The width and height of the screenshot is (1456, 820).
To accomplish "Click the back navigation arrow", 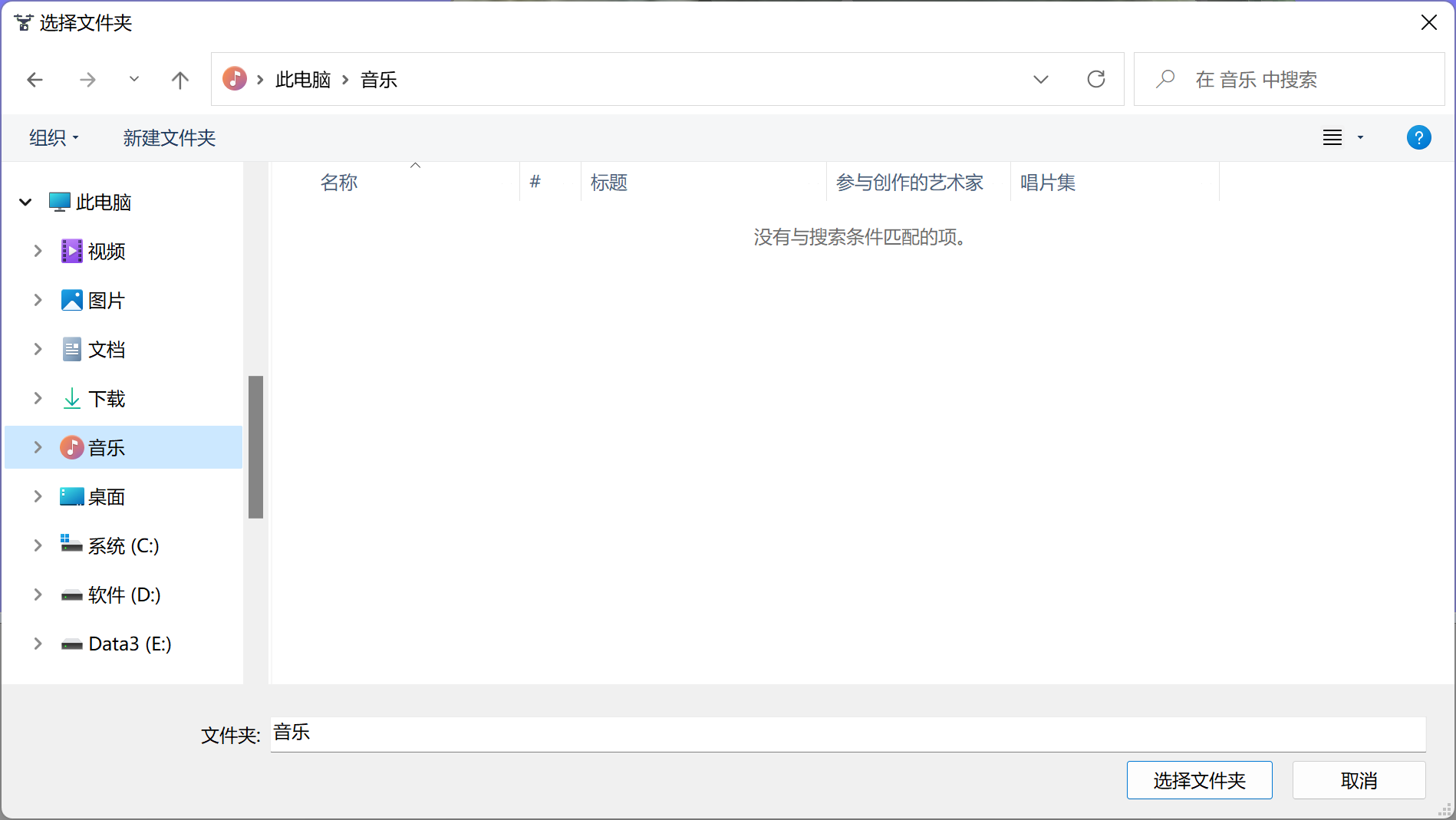I will [x=35, y=79].
